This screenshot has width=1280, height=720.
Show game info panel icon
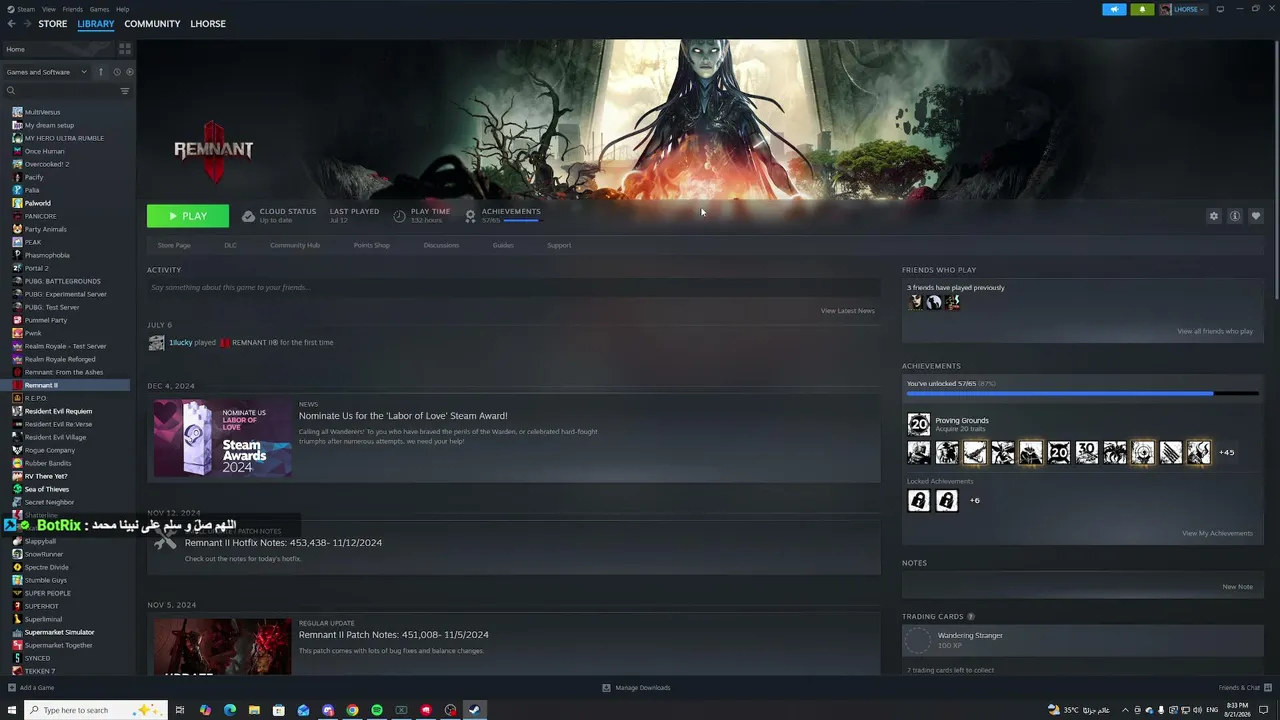1235,216
